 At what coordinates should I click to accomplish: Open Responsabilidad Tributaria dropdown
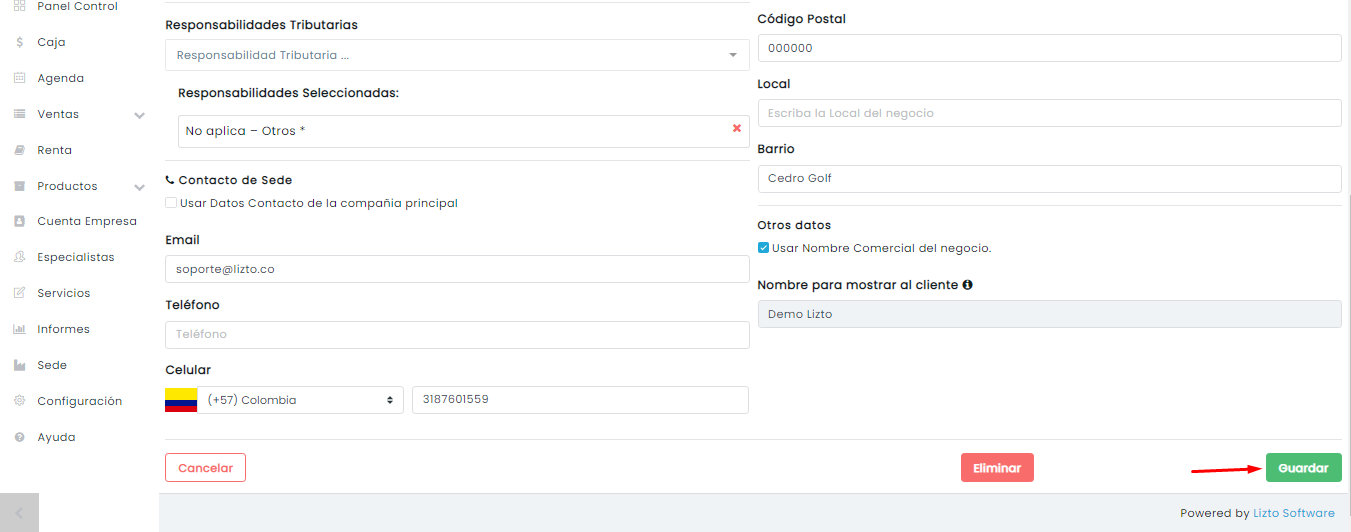[x=457, y=55]
